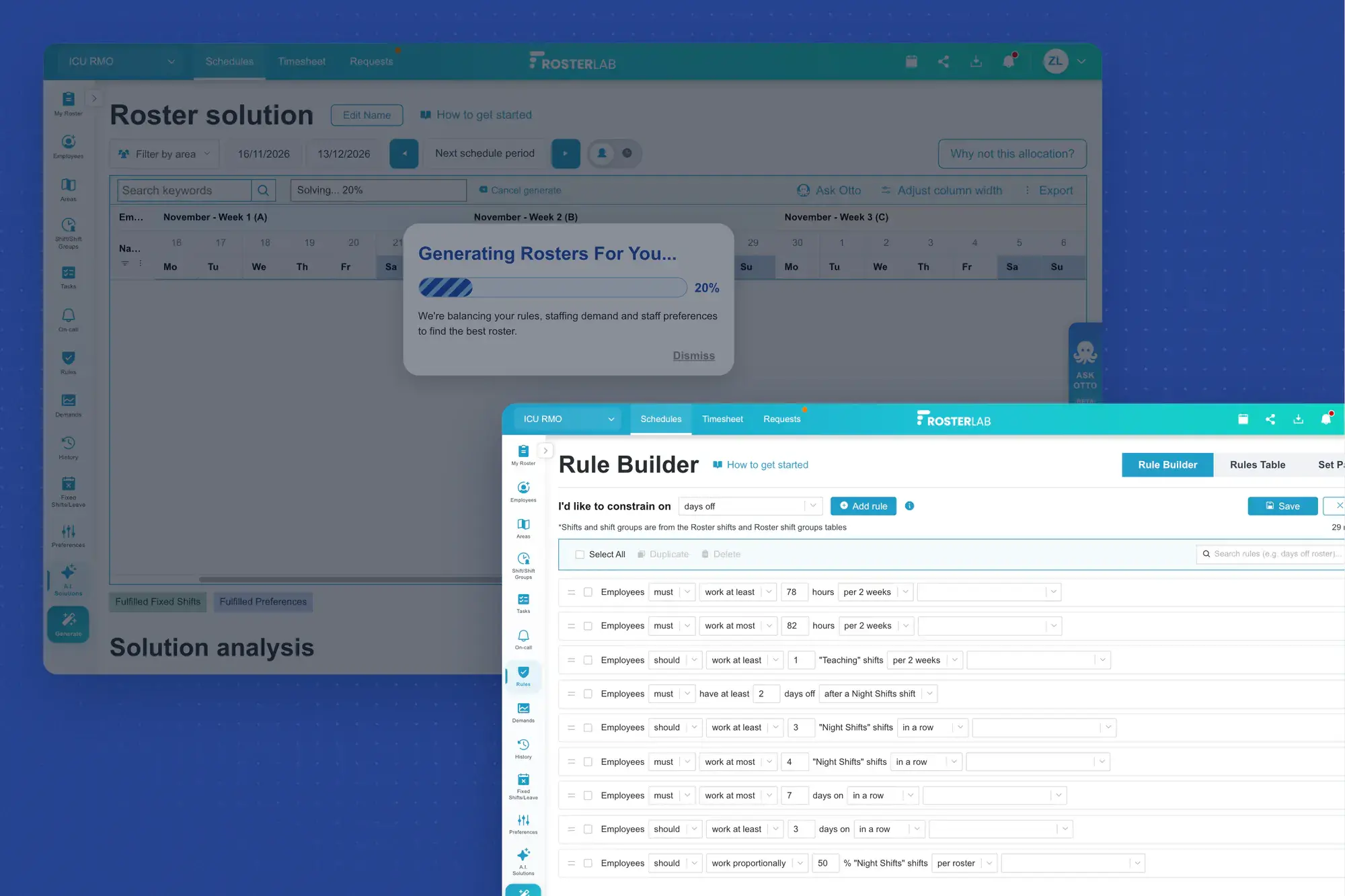This screenshot has height=896, width=1345.
Task: Open My Roster in Rule Builder sidebar
Action: [x=523, y=455]
